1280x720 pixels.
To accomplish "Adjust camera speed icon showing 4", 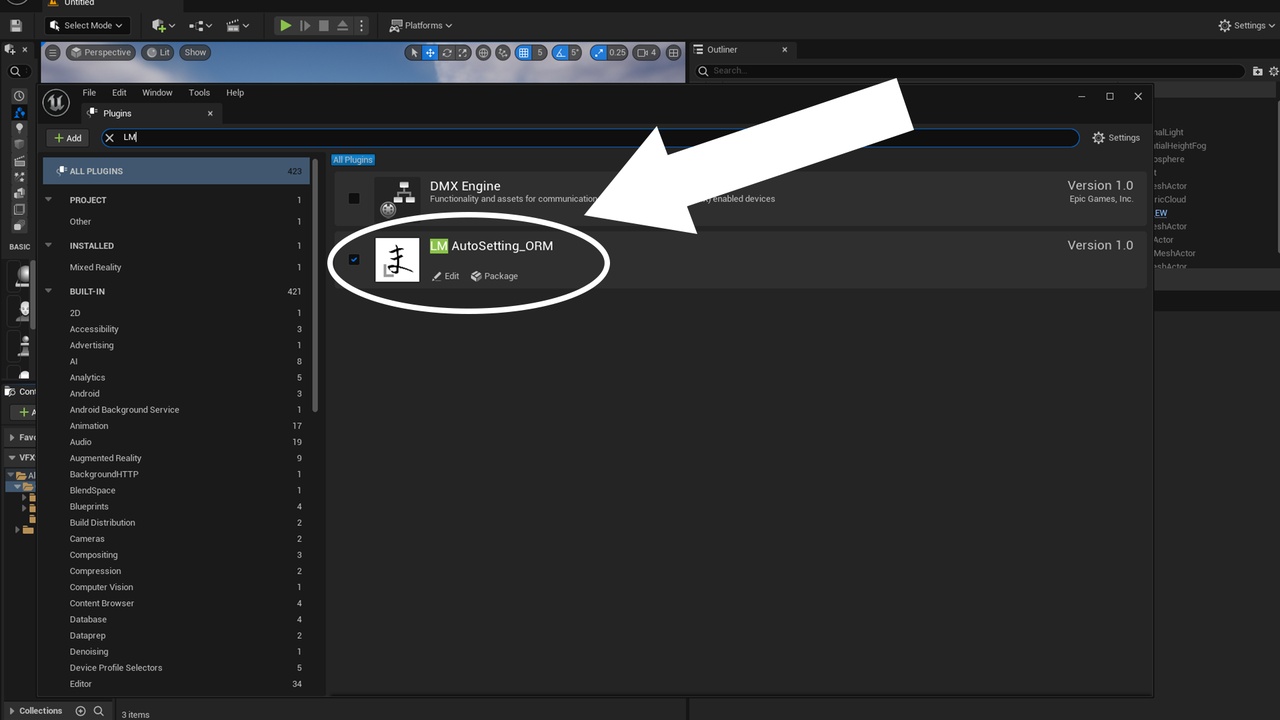I will [647, 53].
